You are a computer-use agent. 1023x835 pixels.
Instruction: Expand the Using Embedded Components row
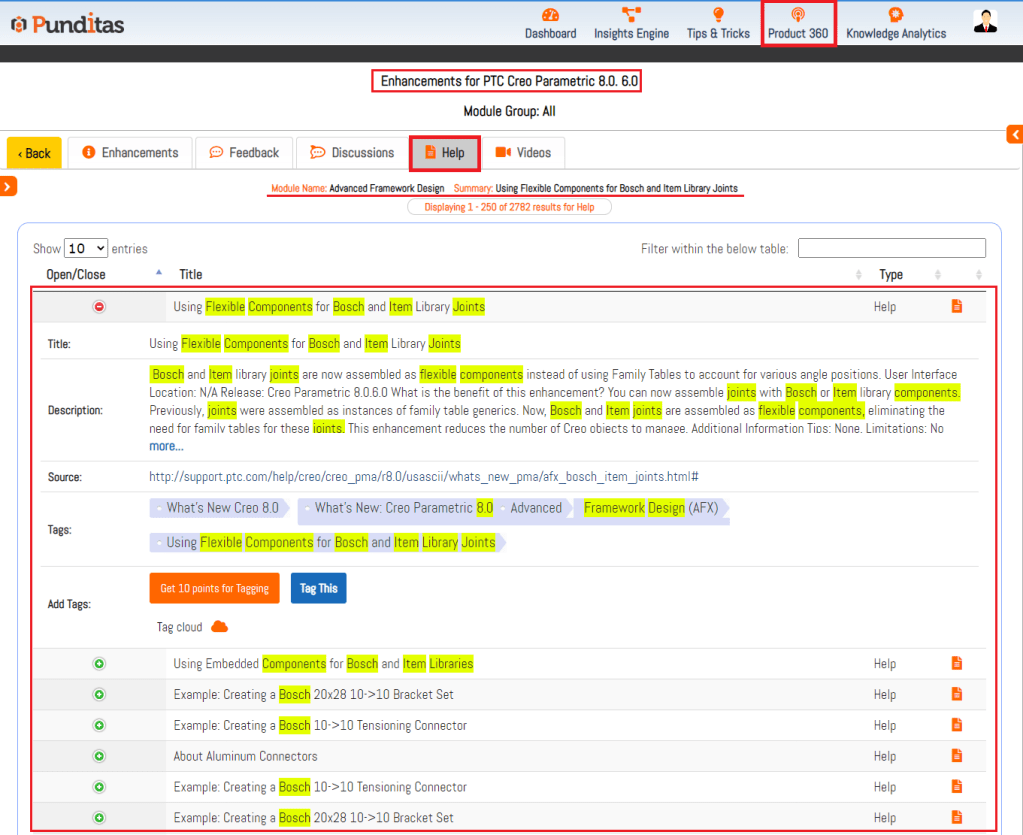pyautogui.click(x=99, y=664)
